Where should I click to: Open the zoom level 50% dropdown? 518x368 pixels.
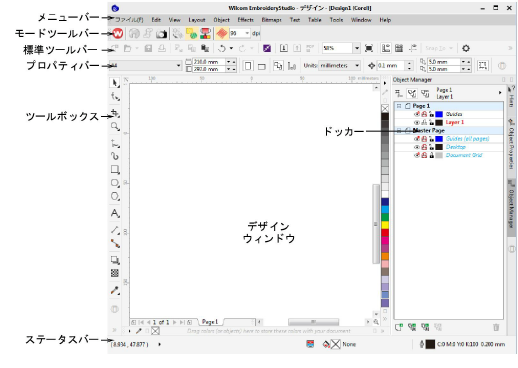coord(357,48)
